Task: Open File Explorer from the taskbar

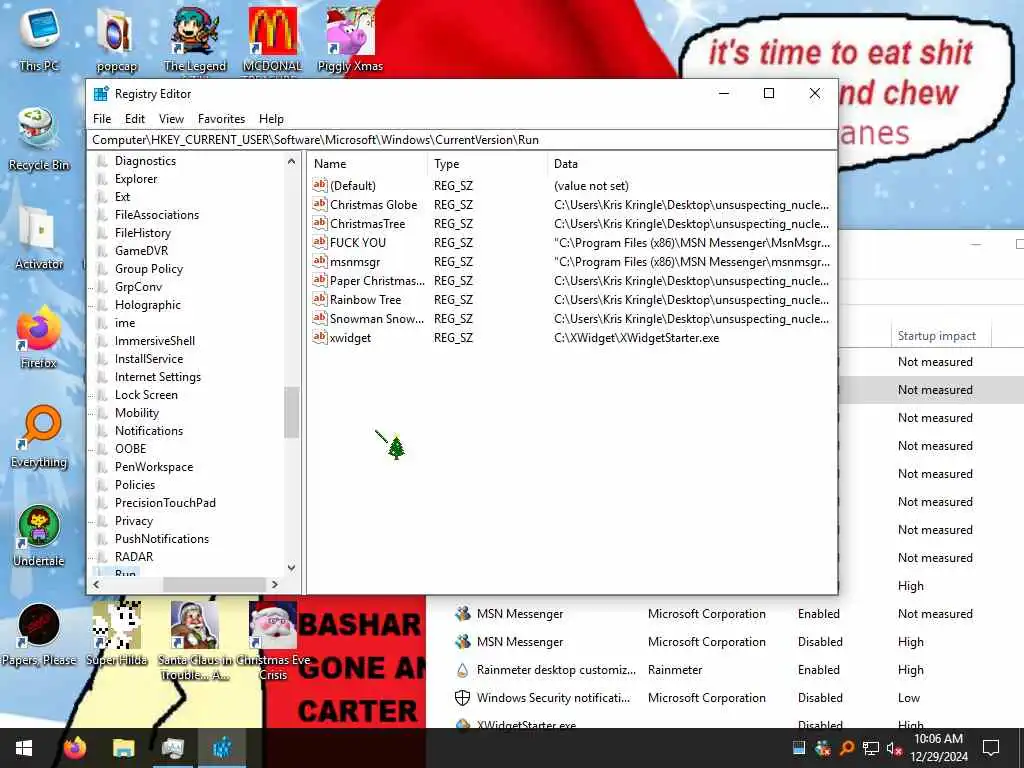Action: (123, 748)
